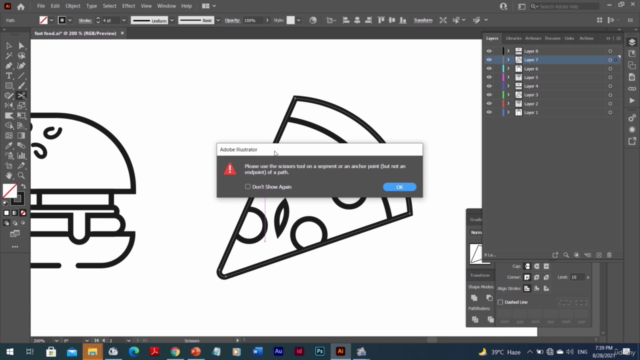The width and height of the screenshot is (640, 360).
Task: Select the Hand tool
Action: (9, 176)
